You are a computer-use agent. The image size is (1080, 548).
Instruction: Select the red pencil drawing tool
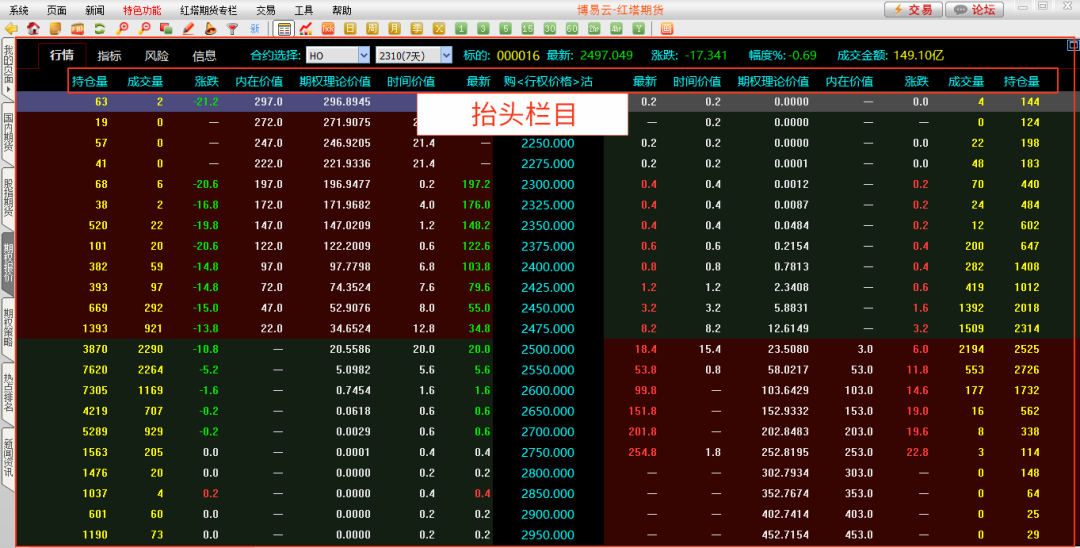click(x=188, y=28)
